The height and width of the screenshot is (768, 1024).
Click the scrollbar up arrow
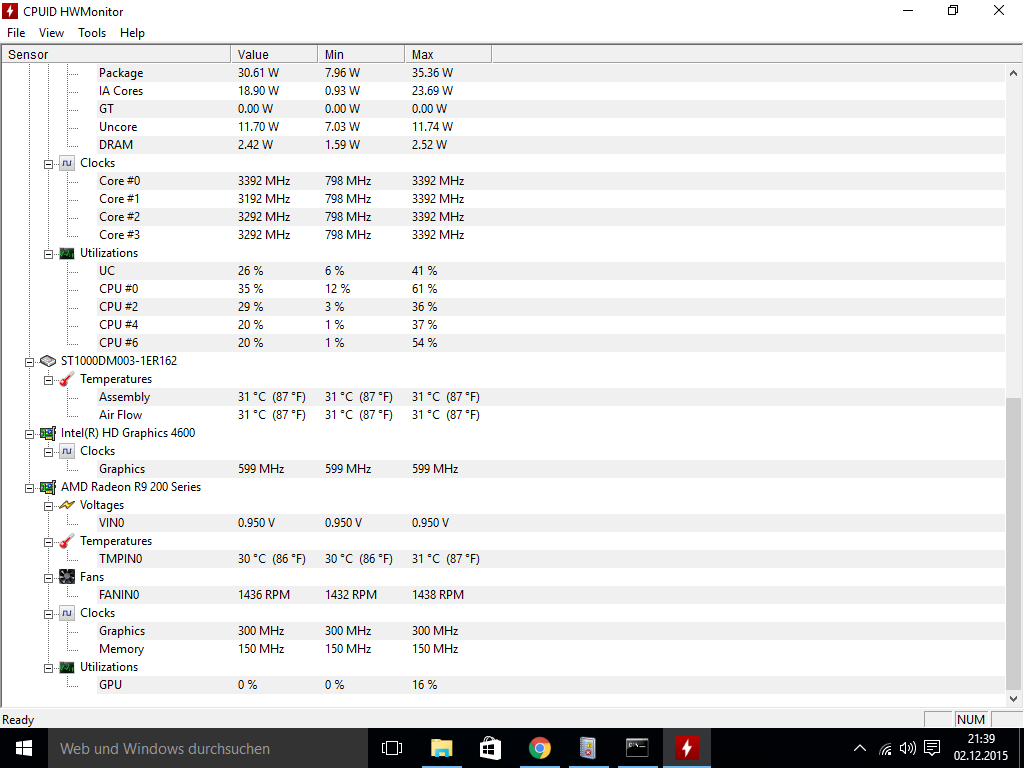(x=1013, y=73)
